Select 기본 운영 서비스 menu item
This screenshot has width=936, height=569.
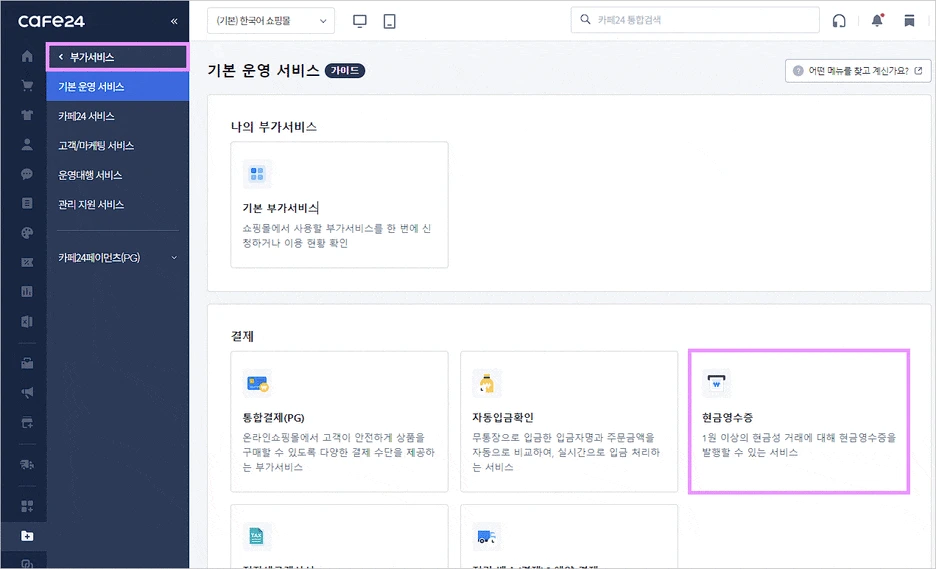tap(118, 87)
